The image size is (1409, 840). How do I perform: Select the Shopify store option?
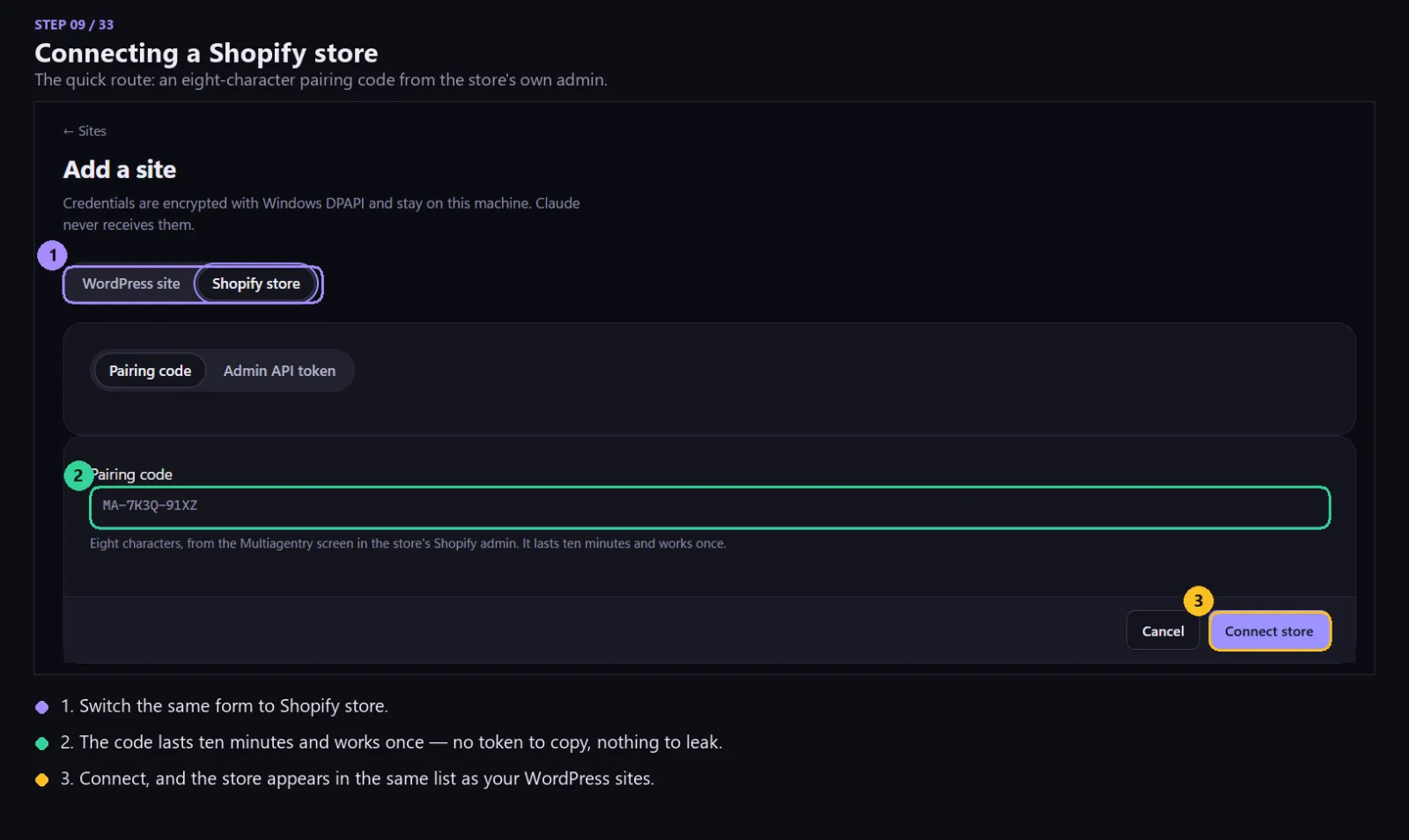tap(255, 284)
